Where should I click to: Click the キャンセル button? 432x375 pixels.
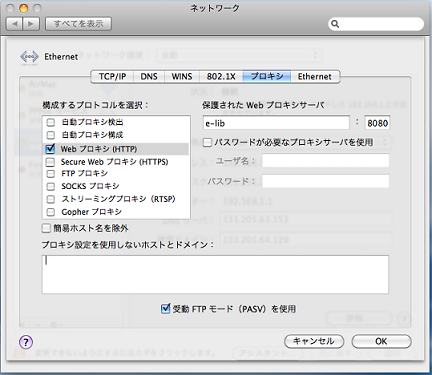tap(314, 341)
